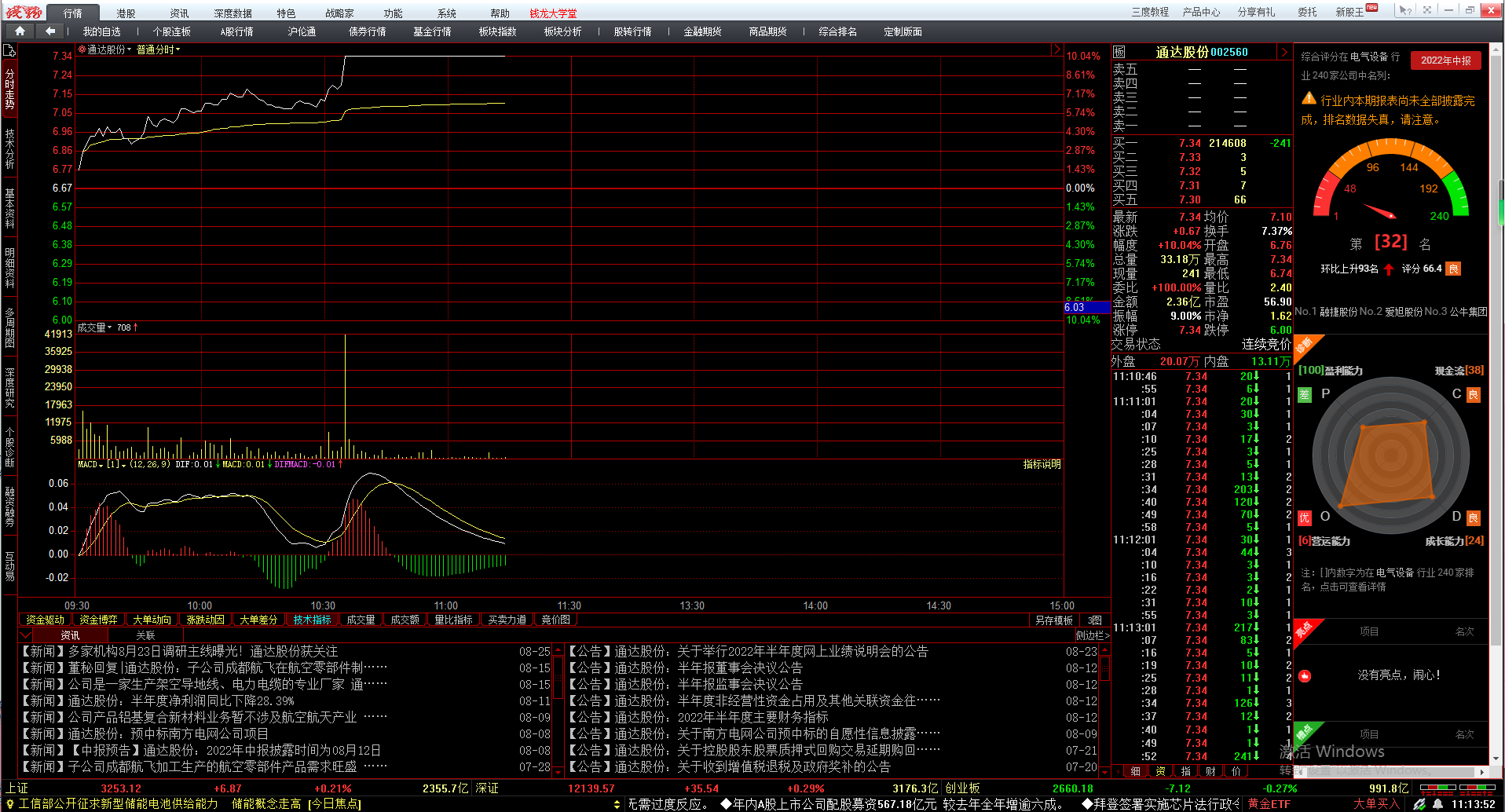
Task: Click the red collapse arrow at chart top-right
Action: 1056,49
